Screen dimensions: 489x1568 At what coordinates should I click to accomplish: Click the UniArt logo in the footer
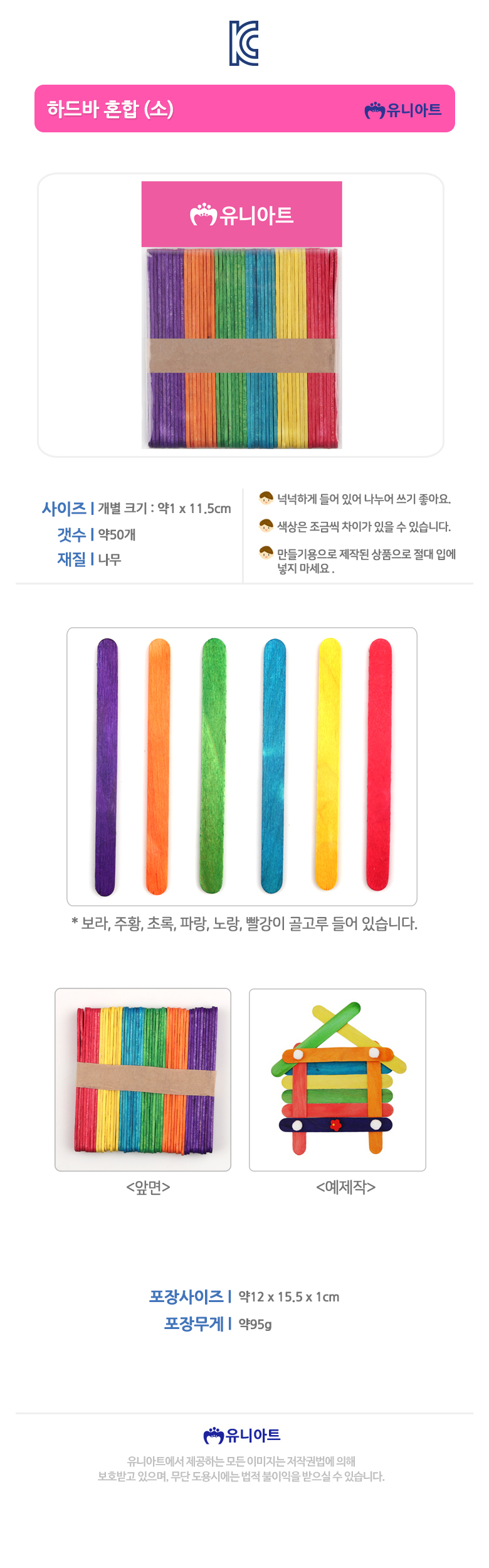point(242,1435)
